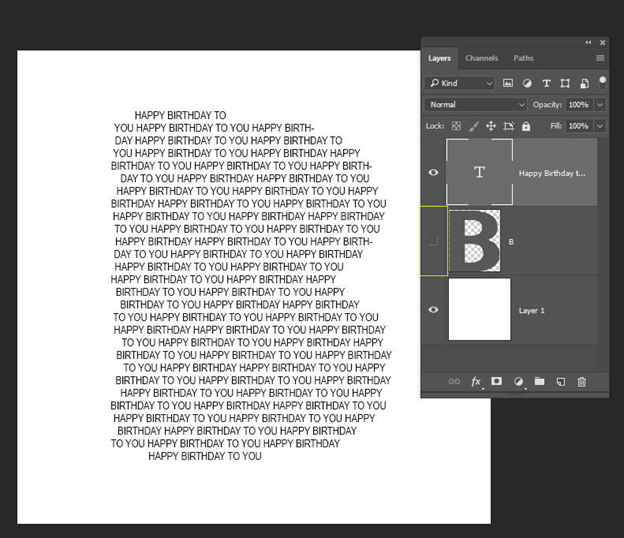The image size is (624, 538).
Task: Click the Opacity label
Action: 547,105
